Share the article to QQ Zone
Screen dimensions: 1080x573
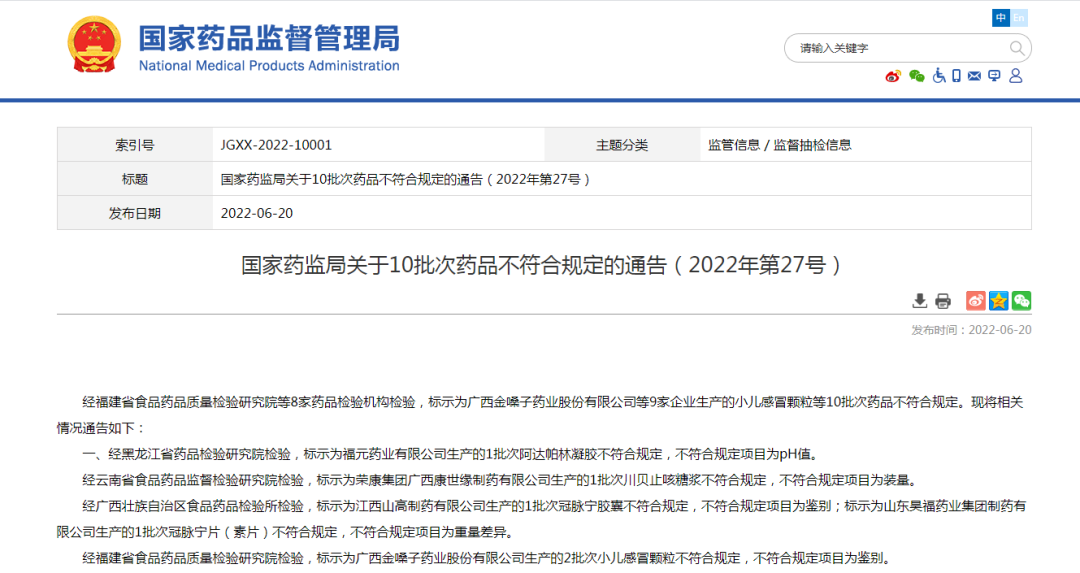pyautogui.click(x=998, y=301)
